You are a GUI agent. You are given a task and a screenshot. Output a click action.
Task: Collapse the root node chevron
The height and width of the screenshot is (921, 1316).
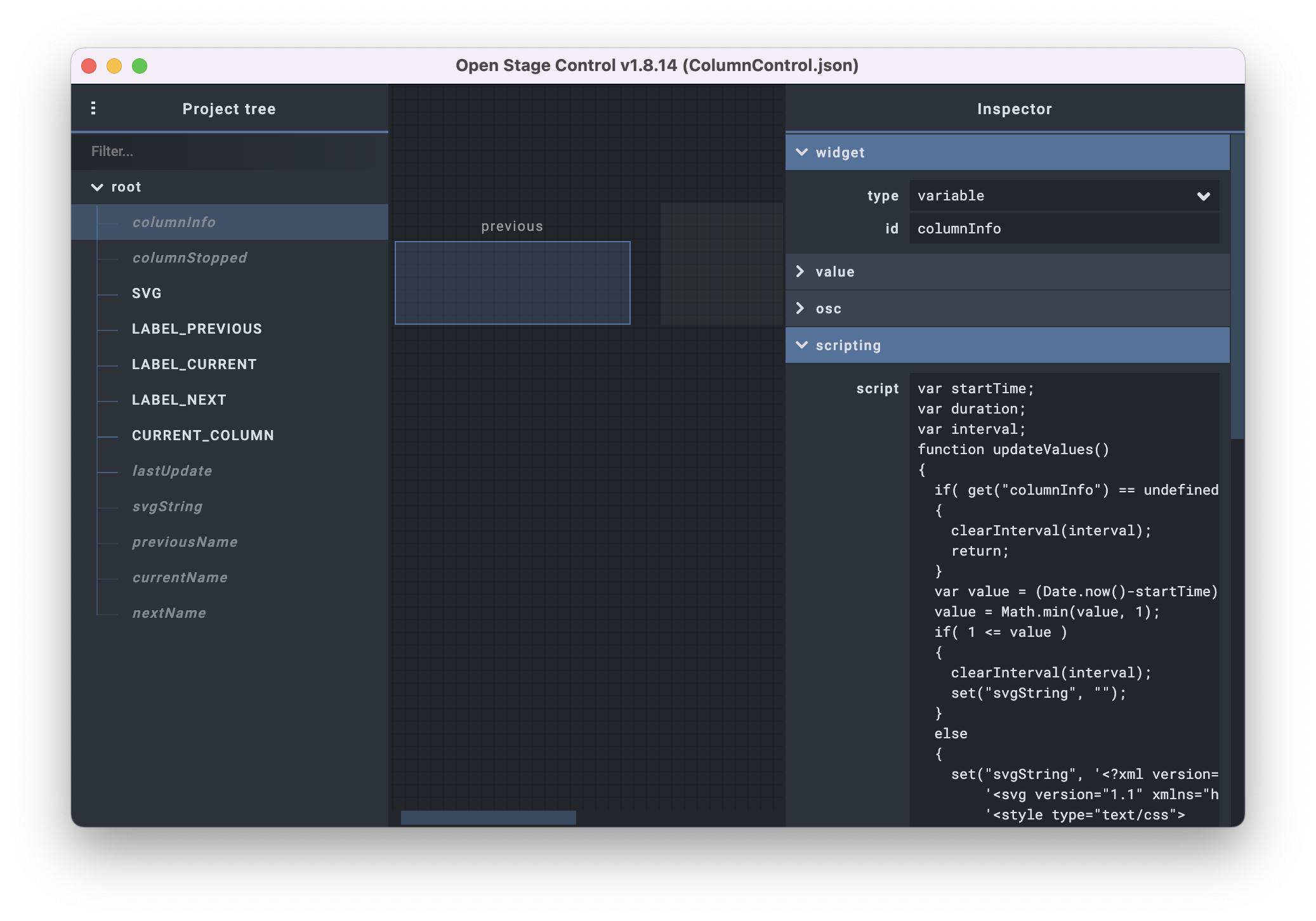point(97,187)
